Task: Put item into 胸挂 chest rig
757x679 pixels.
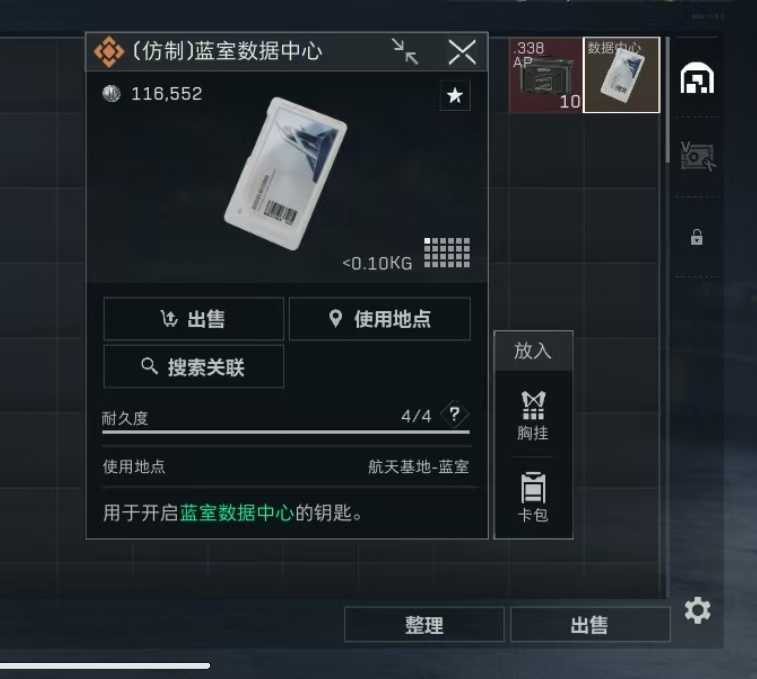Action: tap(533, 415)
